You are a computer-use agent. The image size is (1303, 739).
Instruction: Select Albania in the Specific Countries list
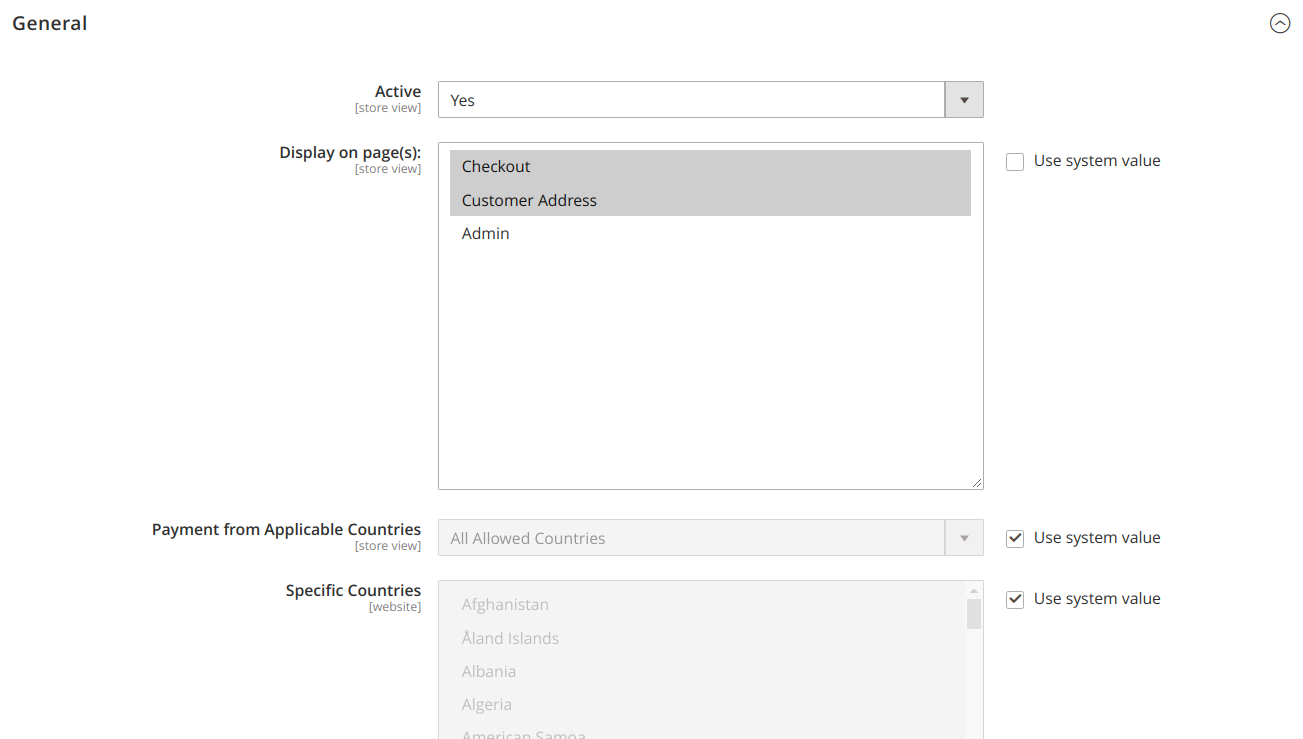point(489,671)
